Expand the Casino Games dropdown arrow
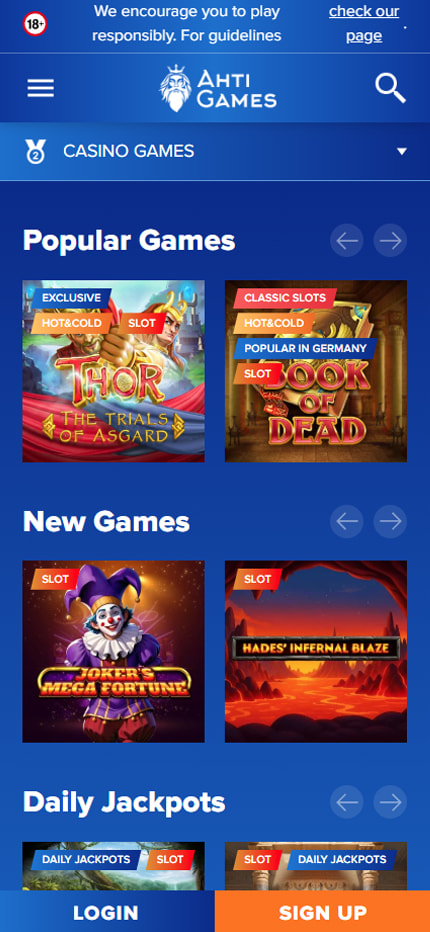The width and height of the screenshot is (430, 932). point(402,152)
